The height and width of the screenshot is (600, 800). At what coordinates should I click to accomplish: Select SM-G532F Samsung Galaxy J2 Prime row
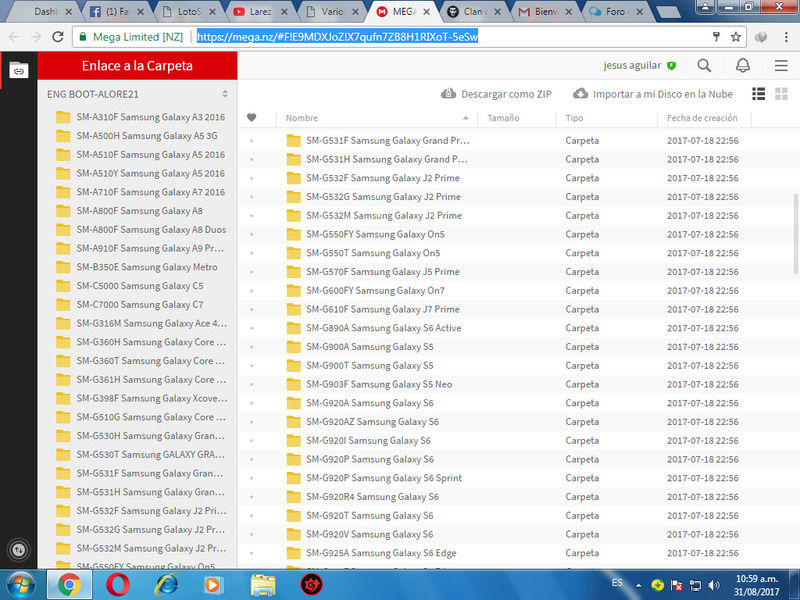[518, 178]
